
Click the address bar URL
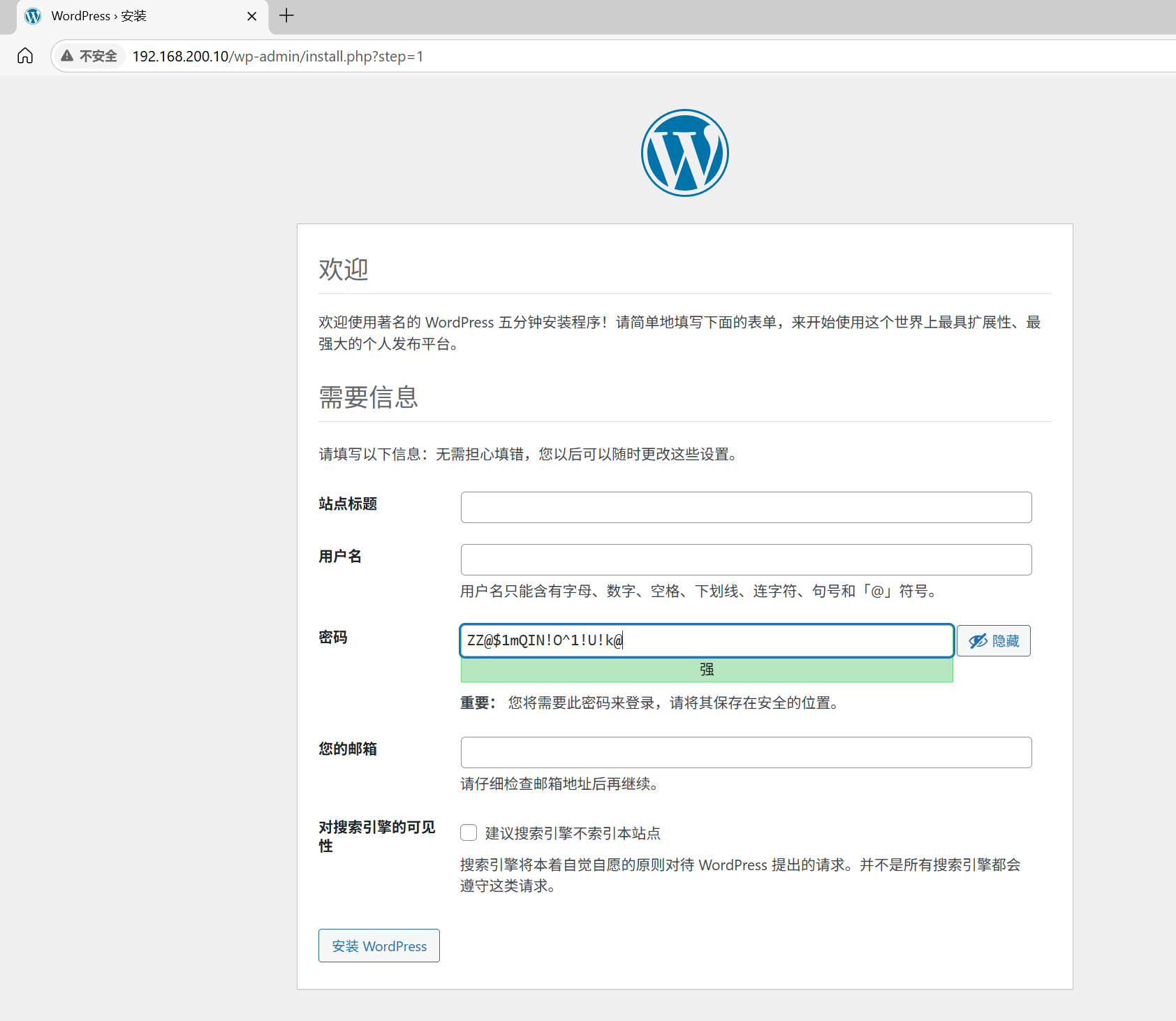[x=278, y=56]
